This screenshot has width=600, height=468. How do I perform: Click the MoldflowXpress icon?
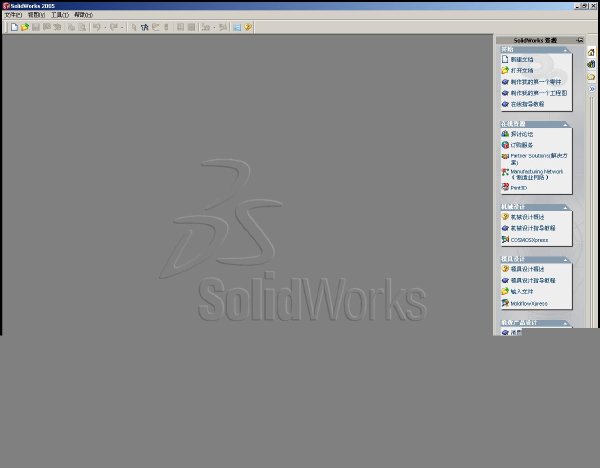pos(505,303)
